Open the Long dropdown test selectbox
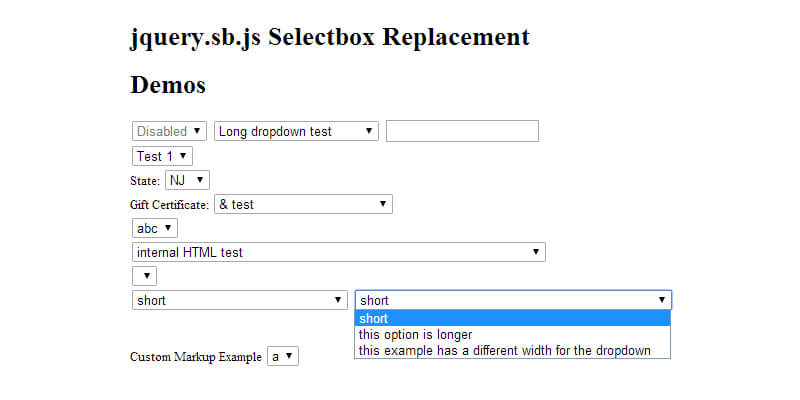 click(296, 131)
